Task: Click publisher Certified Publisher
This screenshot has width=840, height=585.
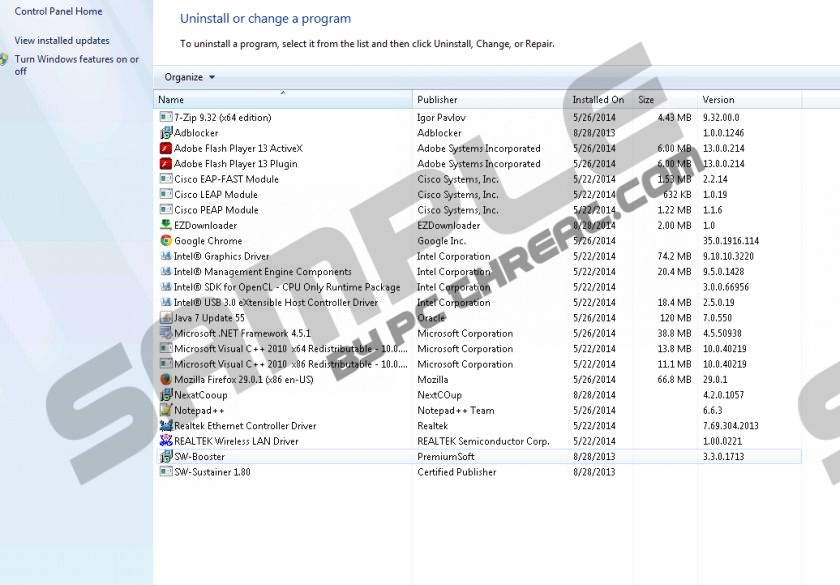Action: point(457,472)
